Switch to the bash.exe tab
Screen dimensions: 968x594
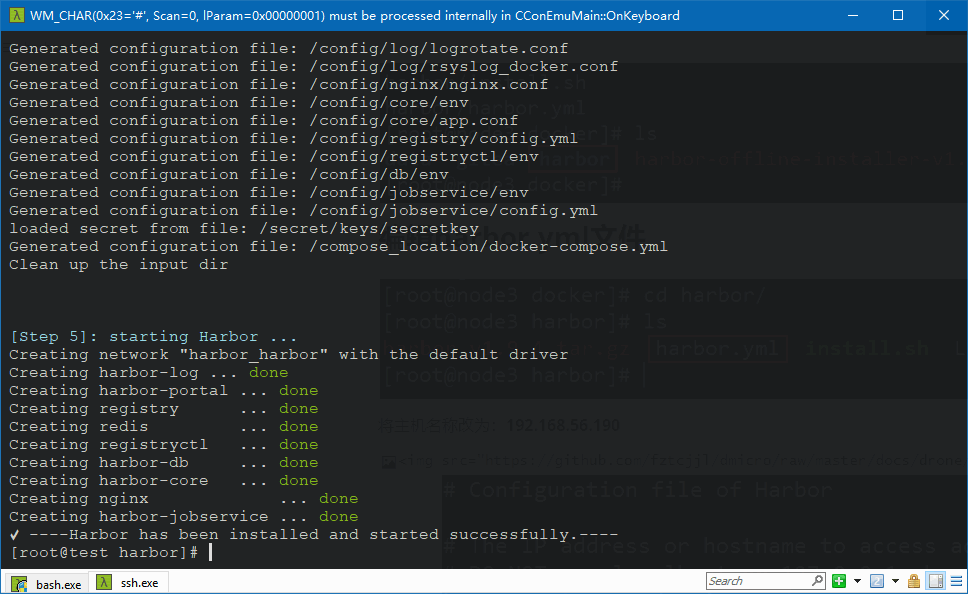point(47,583)
